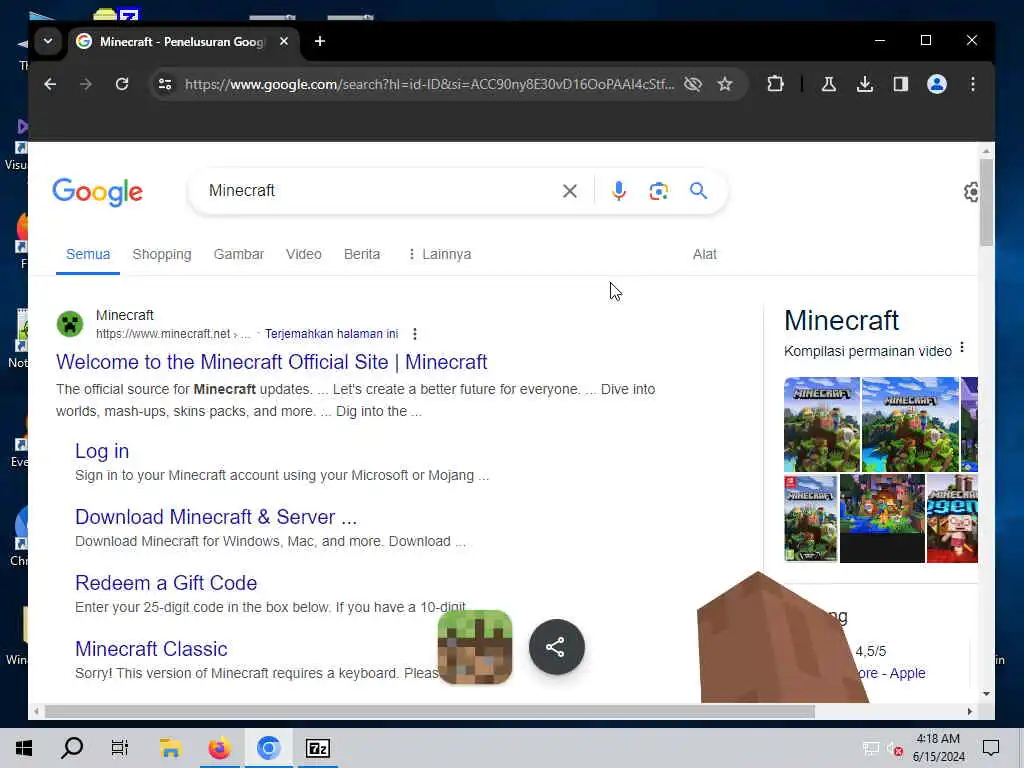
Task: Clear the search box with X icon
Action: point(569,191)
